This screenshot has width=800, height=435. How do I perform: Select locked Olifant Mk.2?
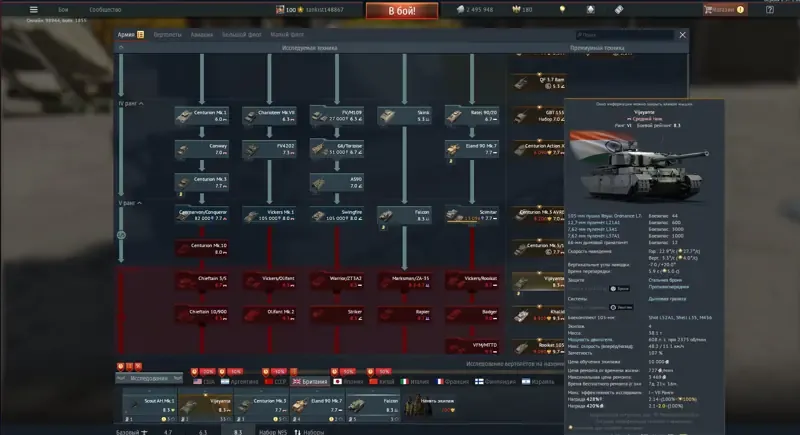(x=269, y=315)
